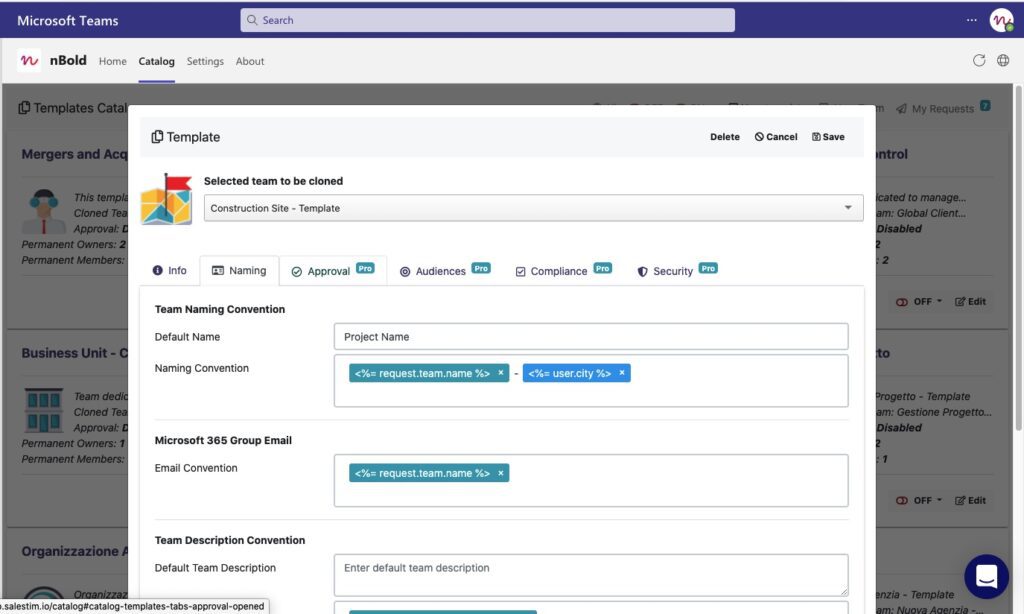Remove user.city tag from Naming Convention
The width and height of the screenshot is (1024, 614).
[x=622, y=373]
